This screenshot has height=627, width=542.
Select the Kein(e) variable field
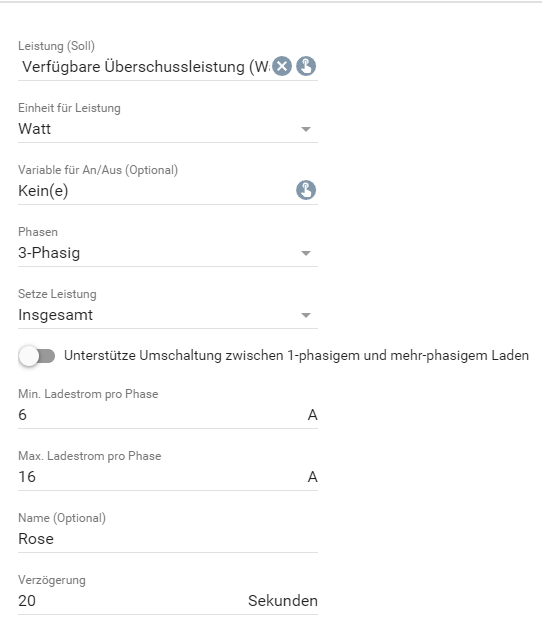point(156,191)
